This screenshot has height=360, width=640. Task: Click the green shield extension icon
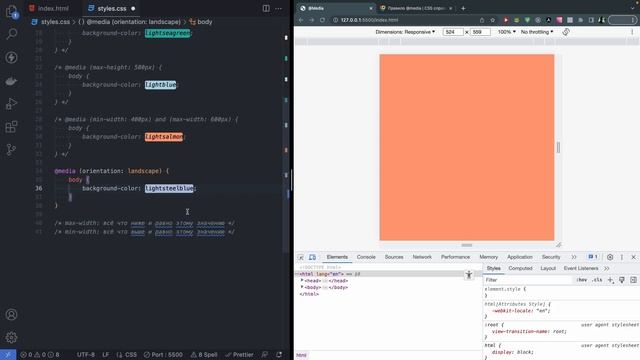tap(527, 20)
